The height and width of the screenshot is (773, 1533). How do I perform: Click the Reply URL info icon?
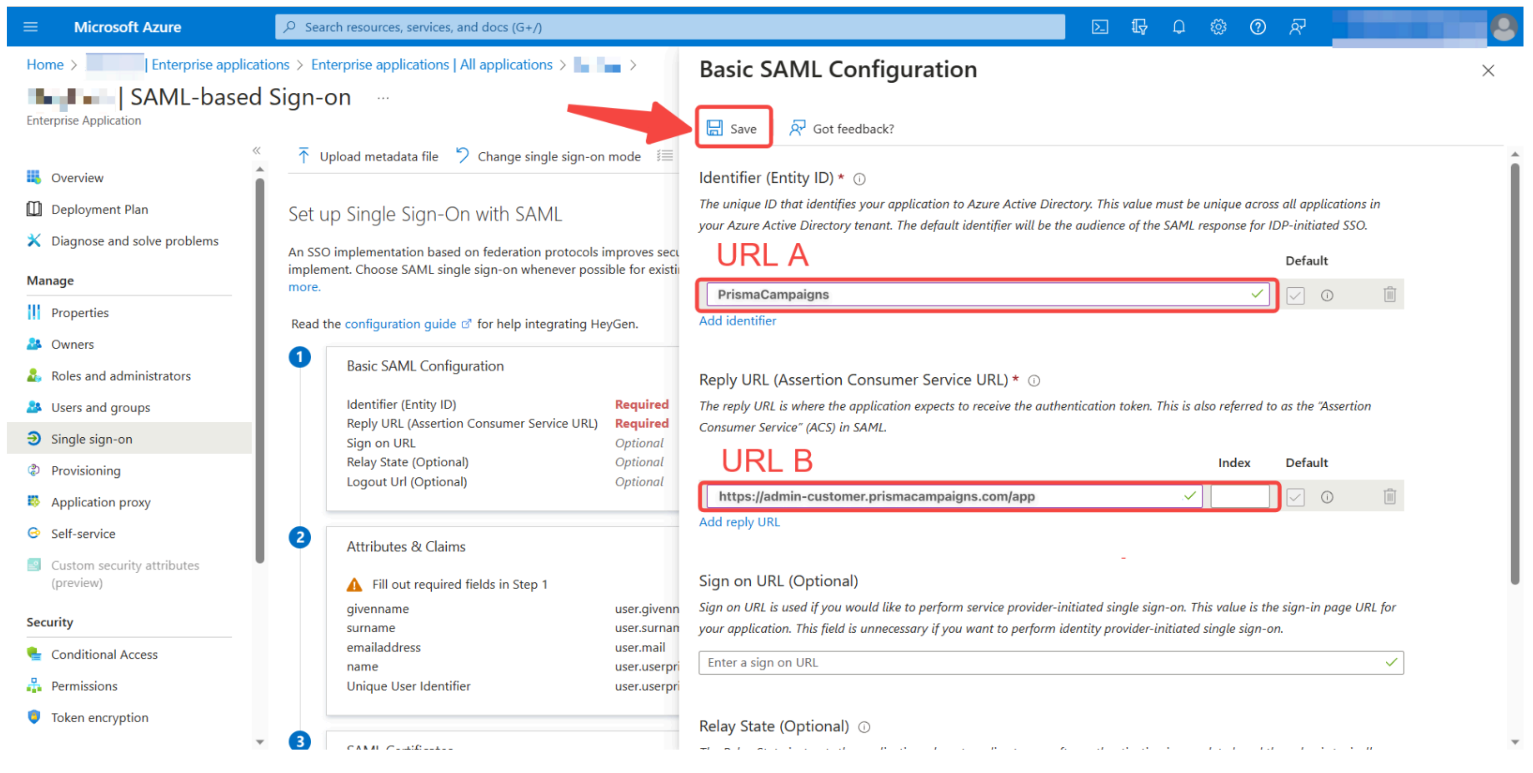click(x=1034, y=380)
